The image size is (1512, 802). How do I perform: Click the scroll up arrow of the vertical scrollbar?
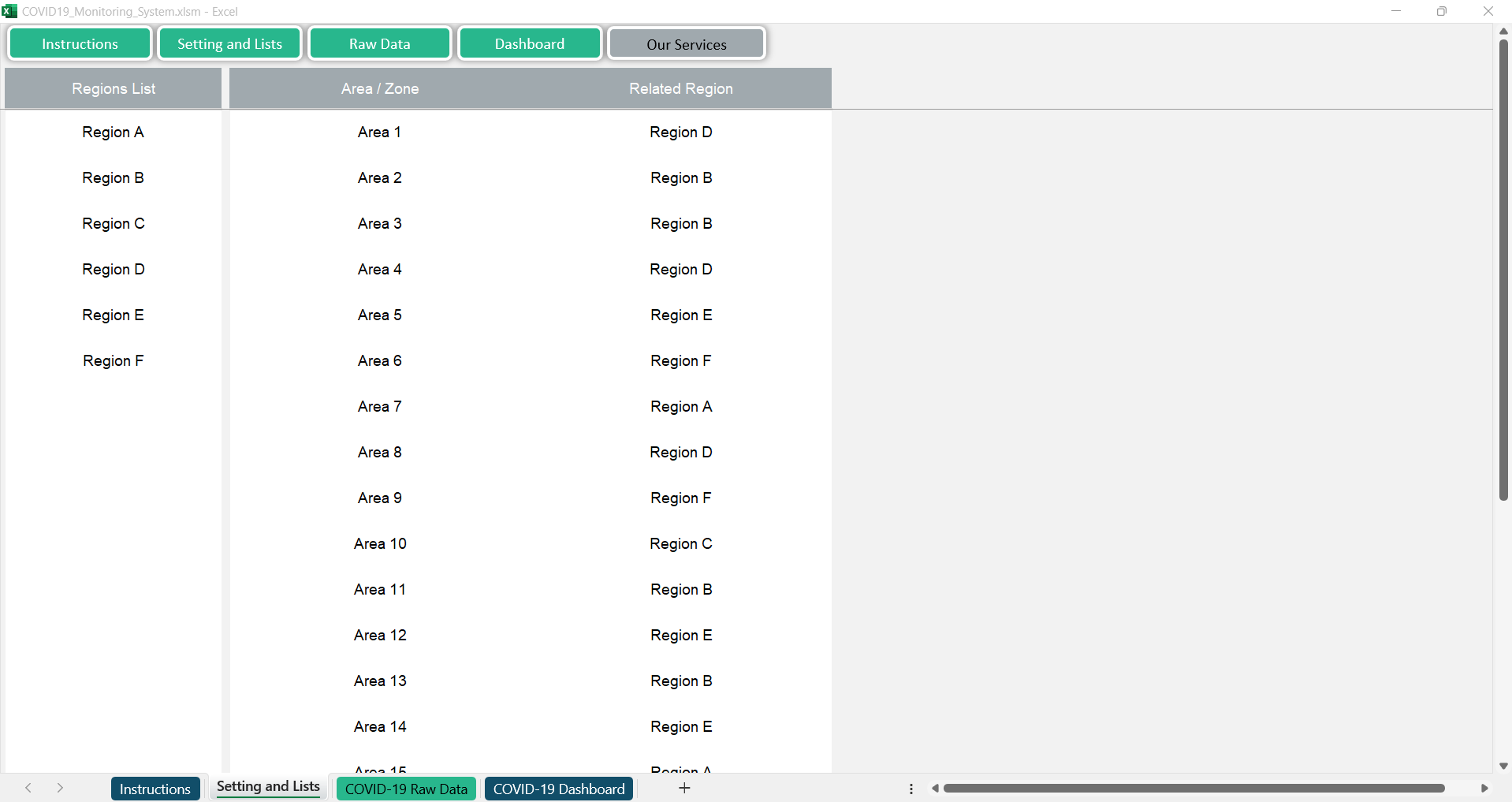[1503, 32]
